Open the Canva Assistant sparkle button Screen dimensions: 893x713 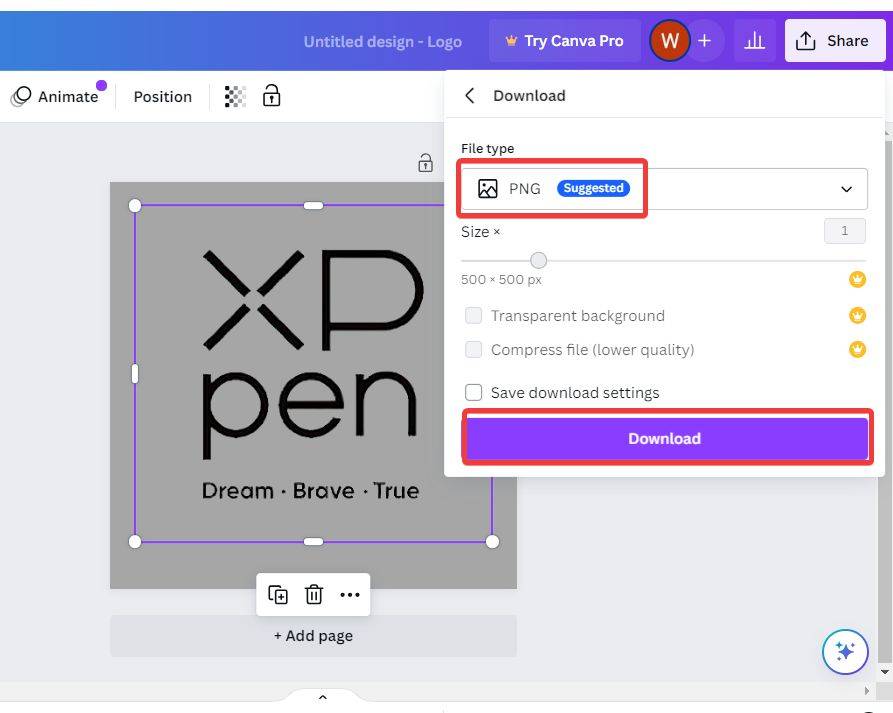[x=845, y=652]
